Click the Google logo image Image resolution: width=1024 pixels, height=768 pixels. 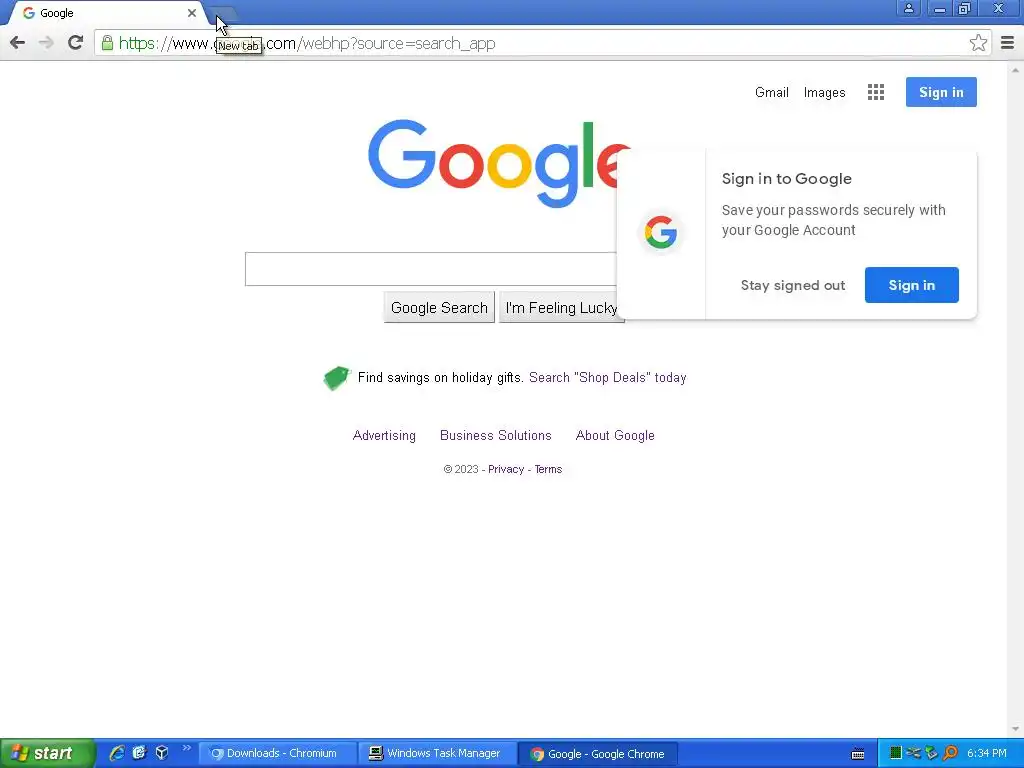[x=491, y=163]
